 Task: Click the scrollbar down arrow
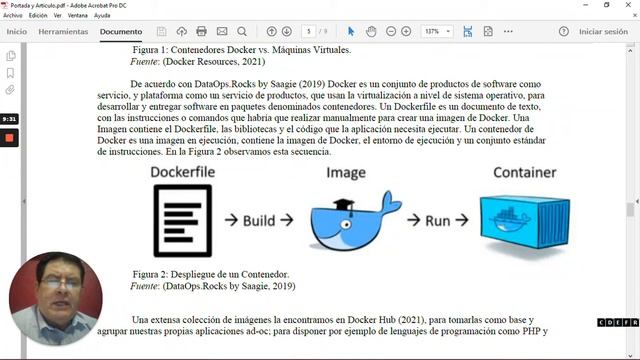630,356
